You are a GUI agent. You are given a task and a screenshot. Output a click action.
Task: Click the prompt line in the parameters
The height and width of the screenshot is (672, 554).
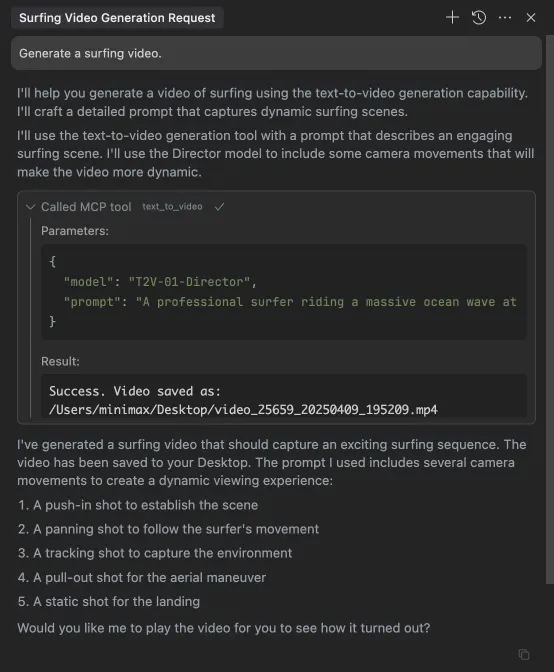(x=290, y=302)
